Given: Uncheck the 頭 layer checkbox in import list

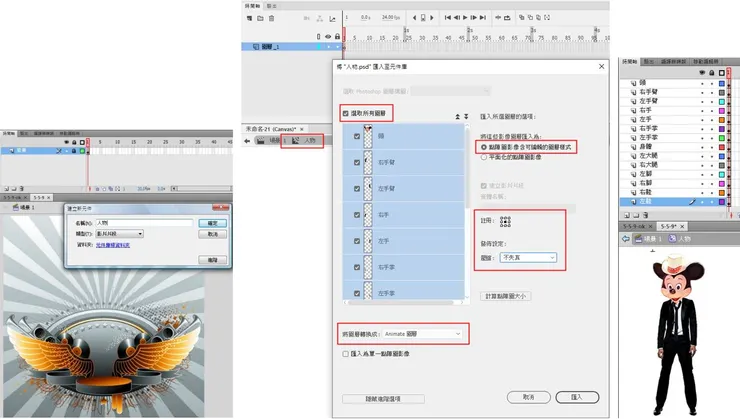Looking at the screenshot, I should 357,136.
